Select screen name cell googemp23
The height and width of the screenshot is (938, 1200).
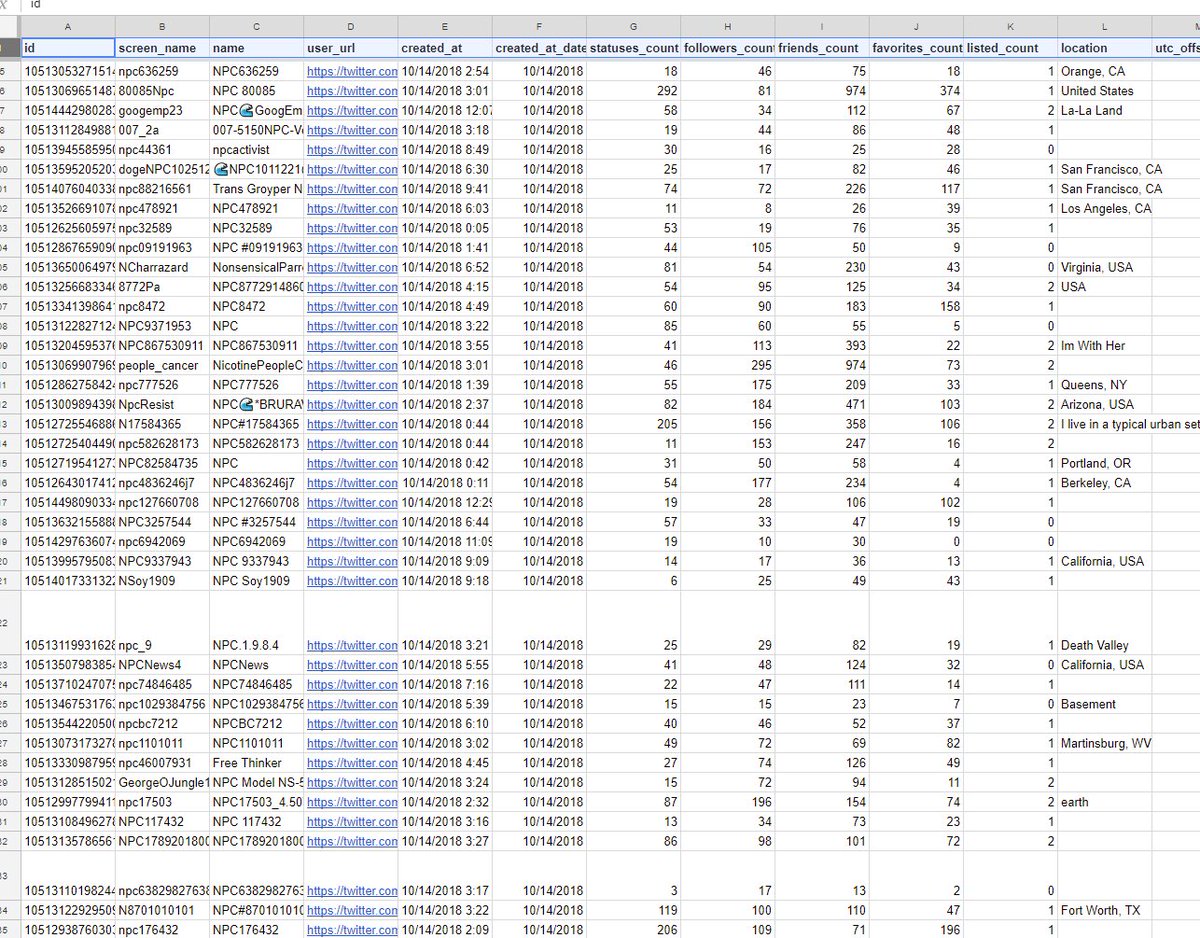click(x=162, y=111)
